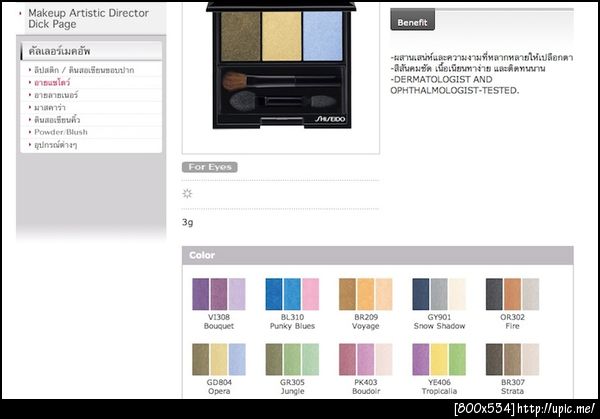Click the BR307 Strata label text
600x419 pixels.
click(x=512, y=386)
